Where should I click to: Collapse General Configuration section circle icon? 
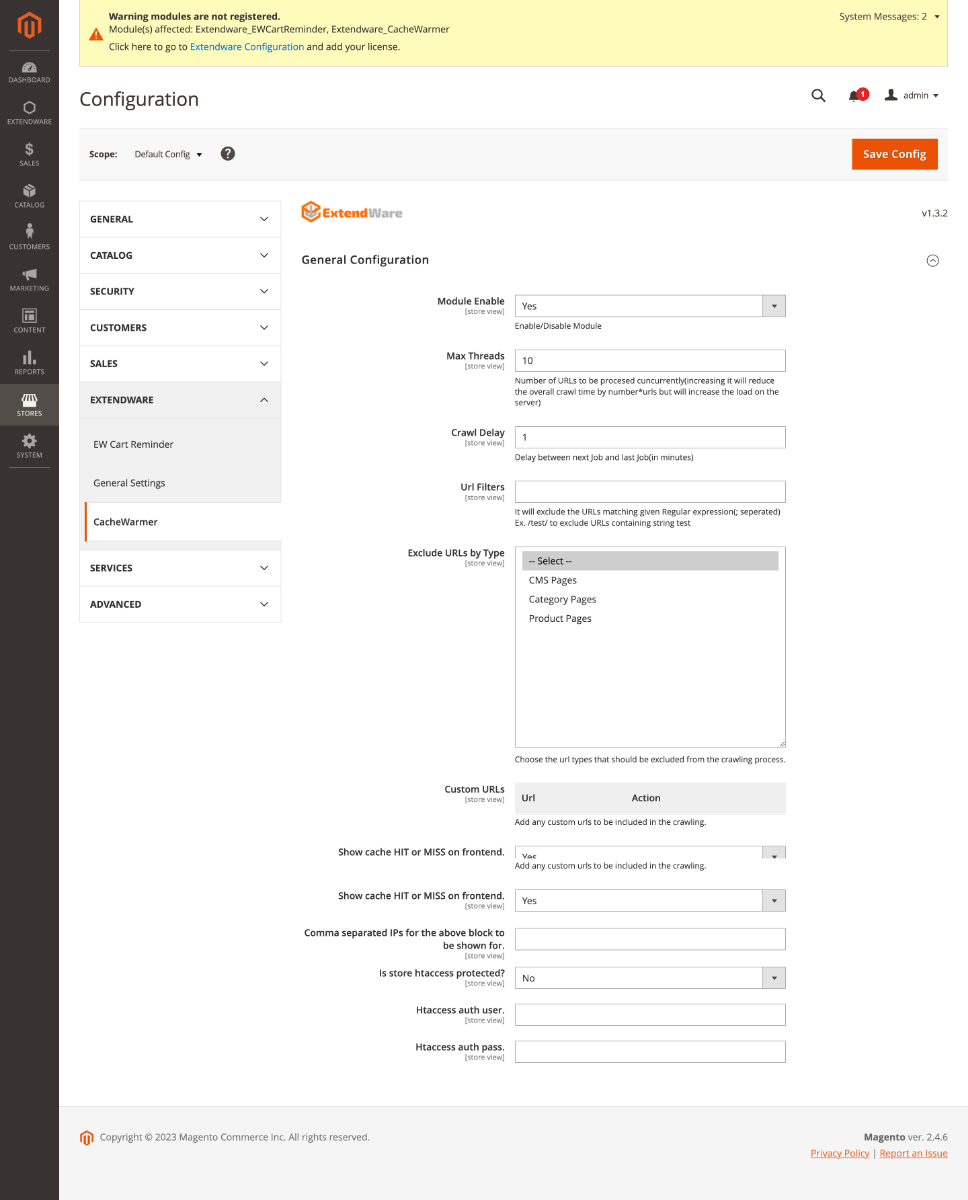tap(932, 260)
